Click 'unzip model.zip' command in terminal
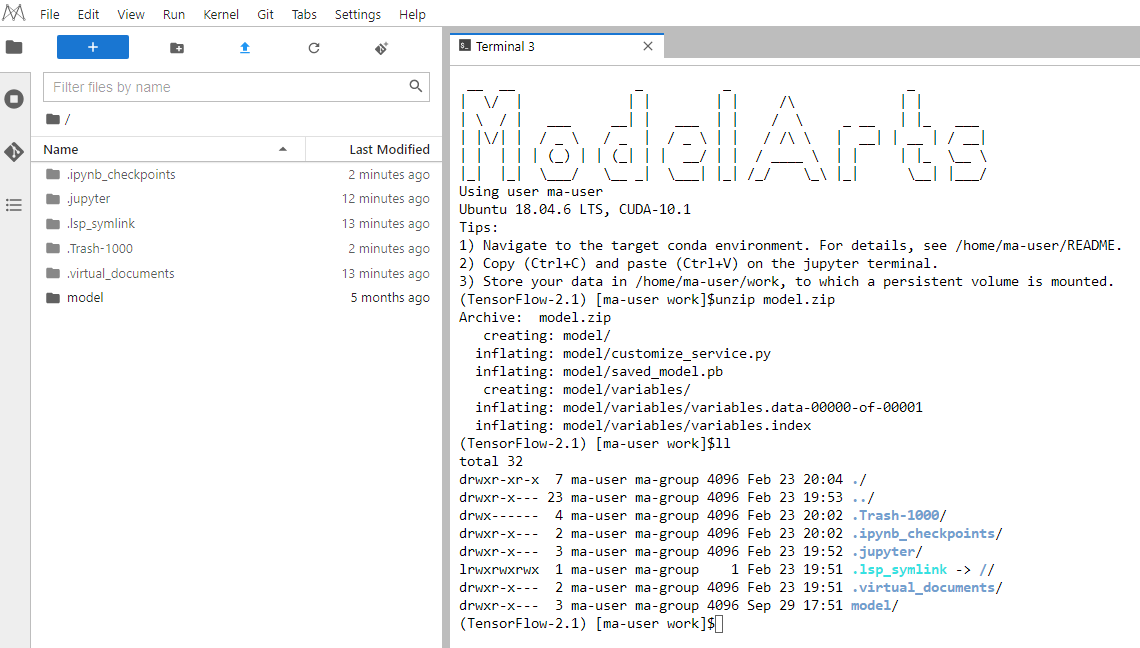Viewport: 1140px width, 648px height. pyautogui.click(x=775, y=300)
